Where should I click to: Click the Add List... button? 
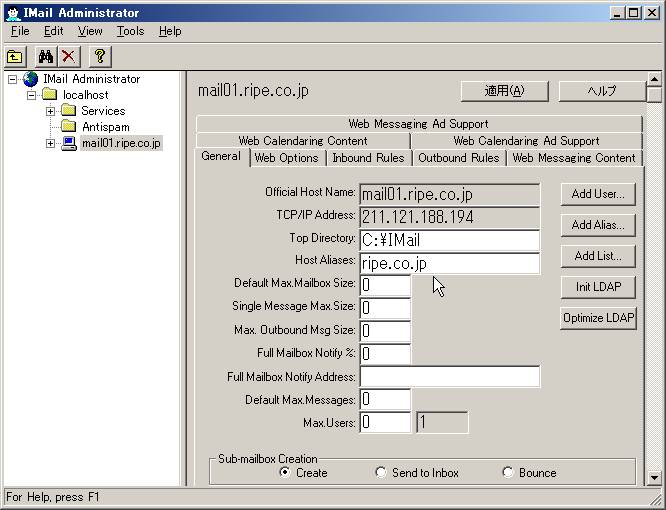click(598, 256)
